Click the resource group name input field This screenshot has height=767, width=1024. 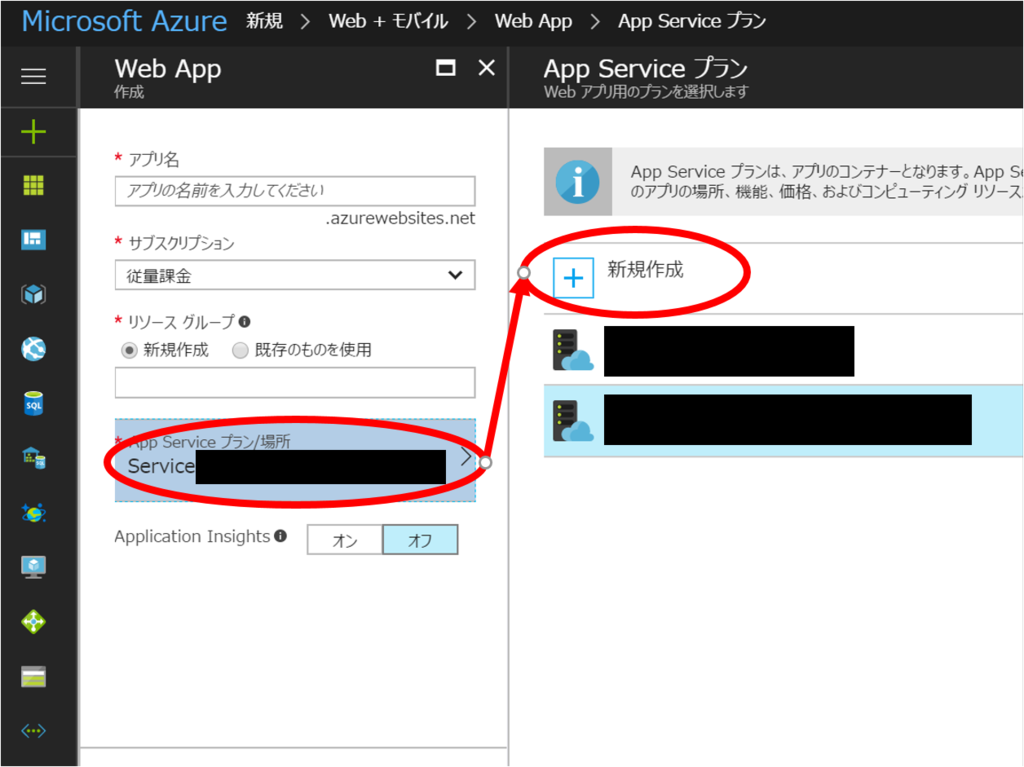(x=295, y=382)
